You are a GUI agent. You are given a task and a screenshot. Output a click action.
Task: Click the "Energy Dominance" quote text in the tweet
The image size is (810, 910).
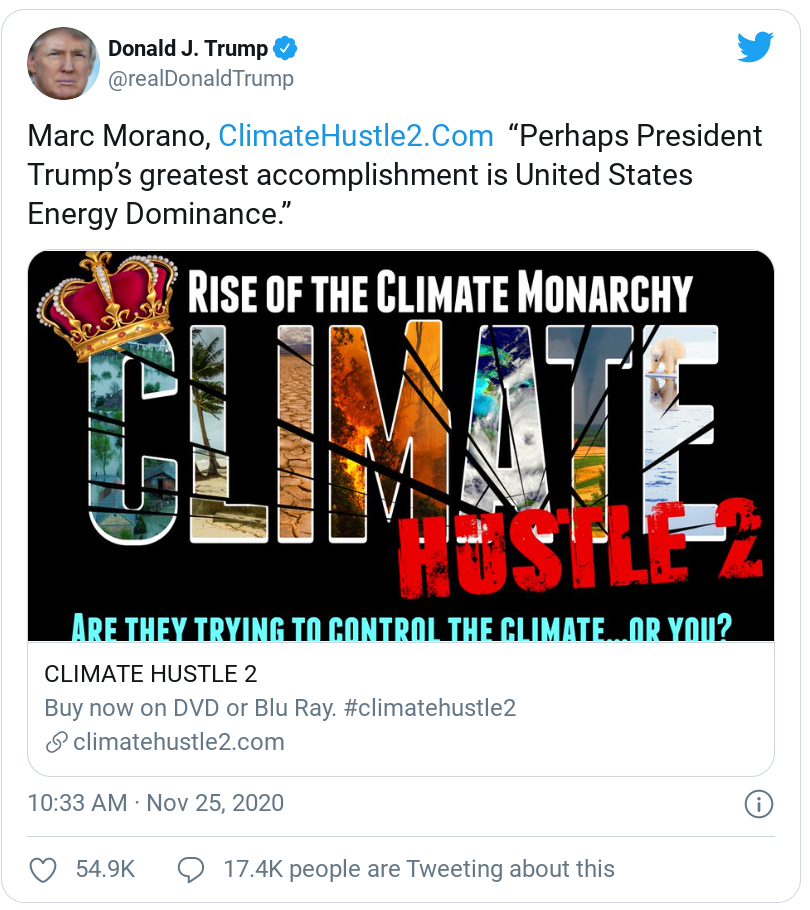[150, 215]
